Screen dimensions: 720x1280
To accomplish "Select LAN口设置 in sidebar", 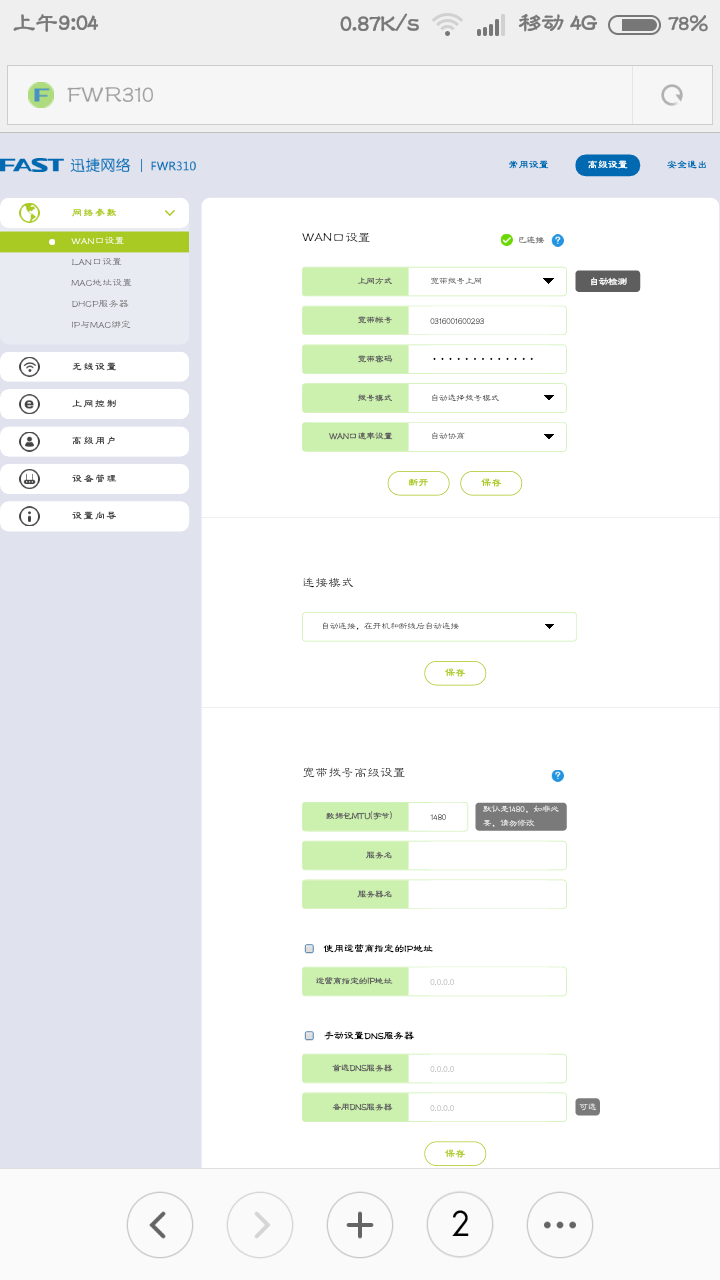I will [x=96, y=262].
